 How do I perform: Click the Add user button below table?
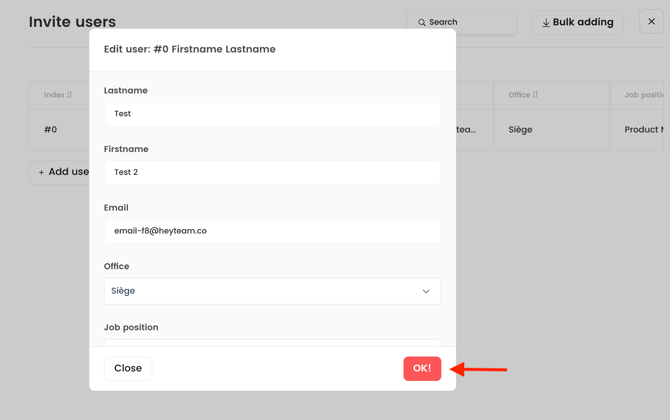[62, 172]
